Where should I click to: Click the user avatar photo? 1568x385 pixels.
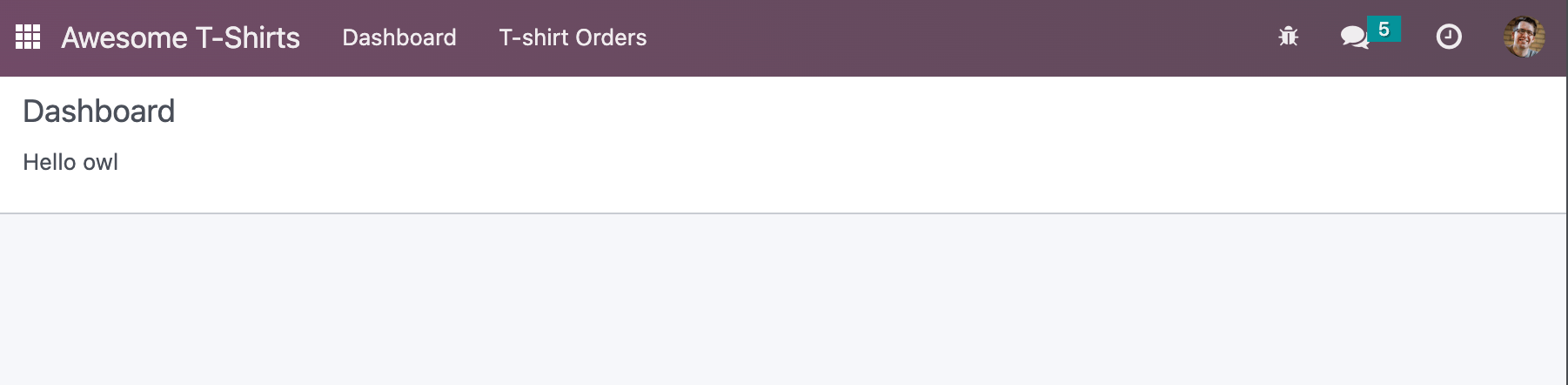pyautogui.click(x=1524, y=37)
